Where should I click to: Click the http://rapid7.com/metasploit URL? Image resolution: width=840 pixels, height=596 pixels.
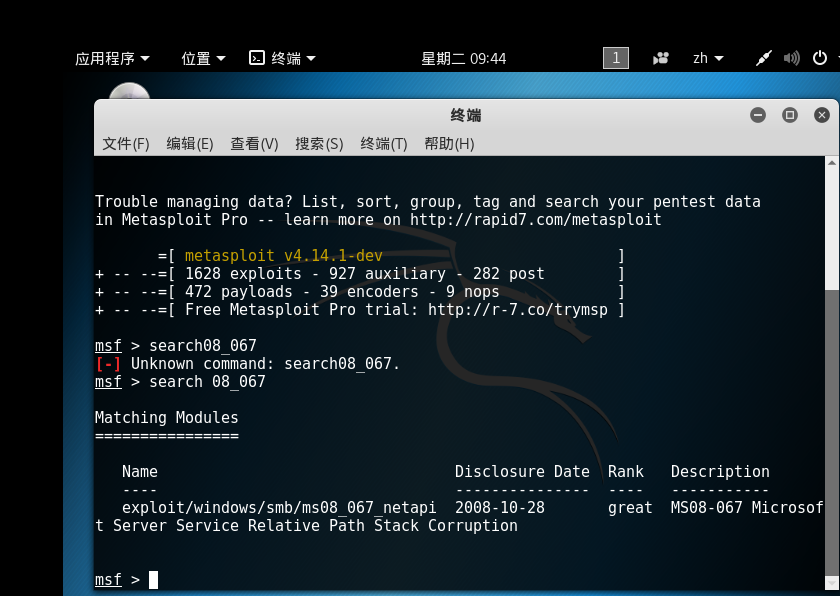535,220
